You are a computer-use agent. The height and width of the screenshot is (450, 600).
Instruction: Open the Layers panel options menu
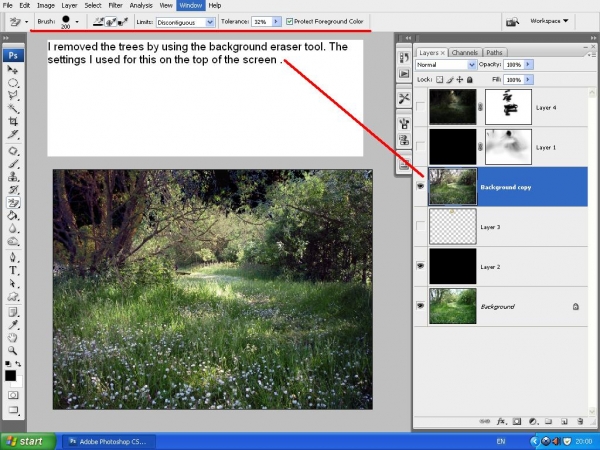(x=593, y=54)
